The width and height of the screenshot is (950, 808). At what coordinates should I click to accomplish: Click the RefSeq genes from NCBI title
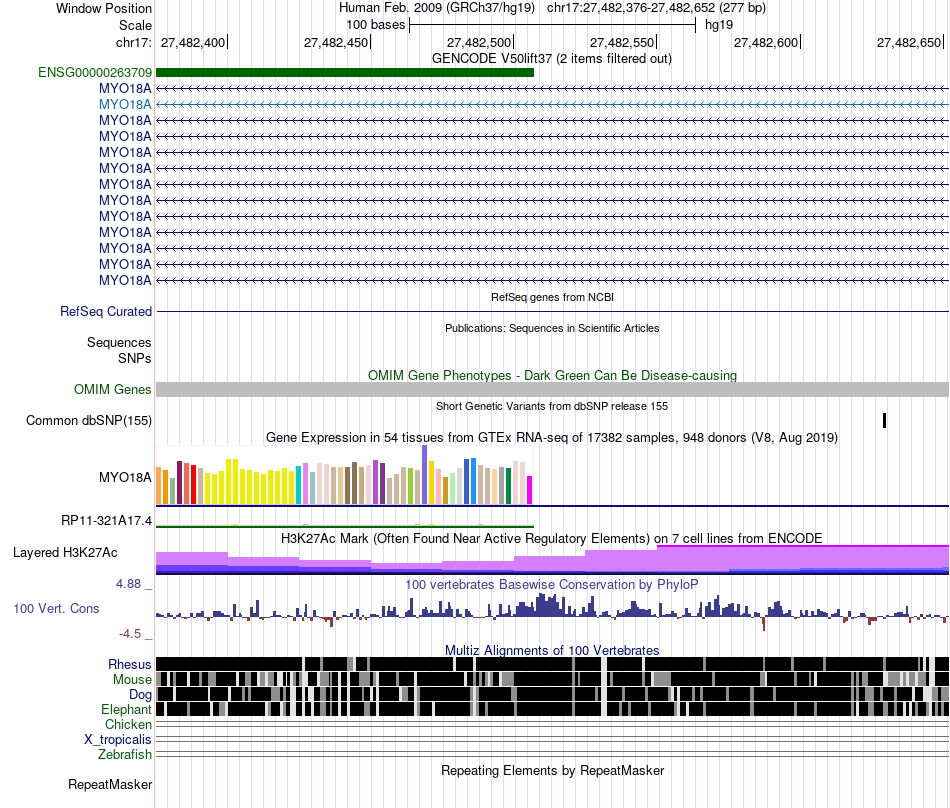coord(552,297)
